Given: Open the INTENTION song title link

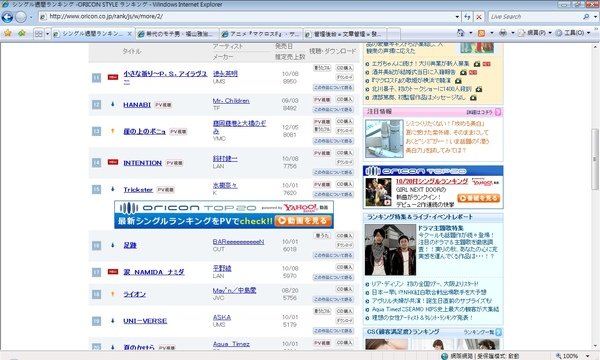Looking at the screenshot, I should 142,163.
